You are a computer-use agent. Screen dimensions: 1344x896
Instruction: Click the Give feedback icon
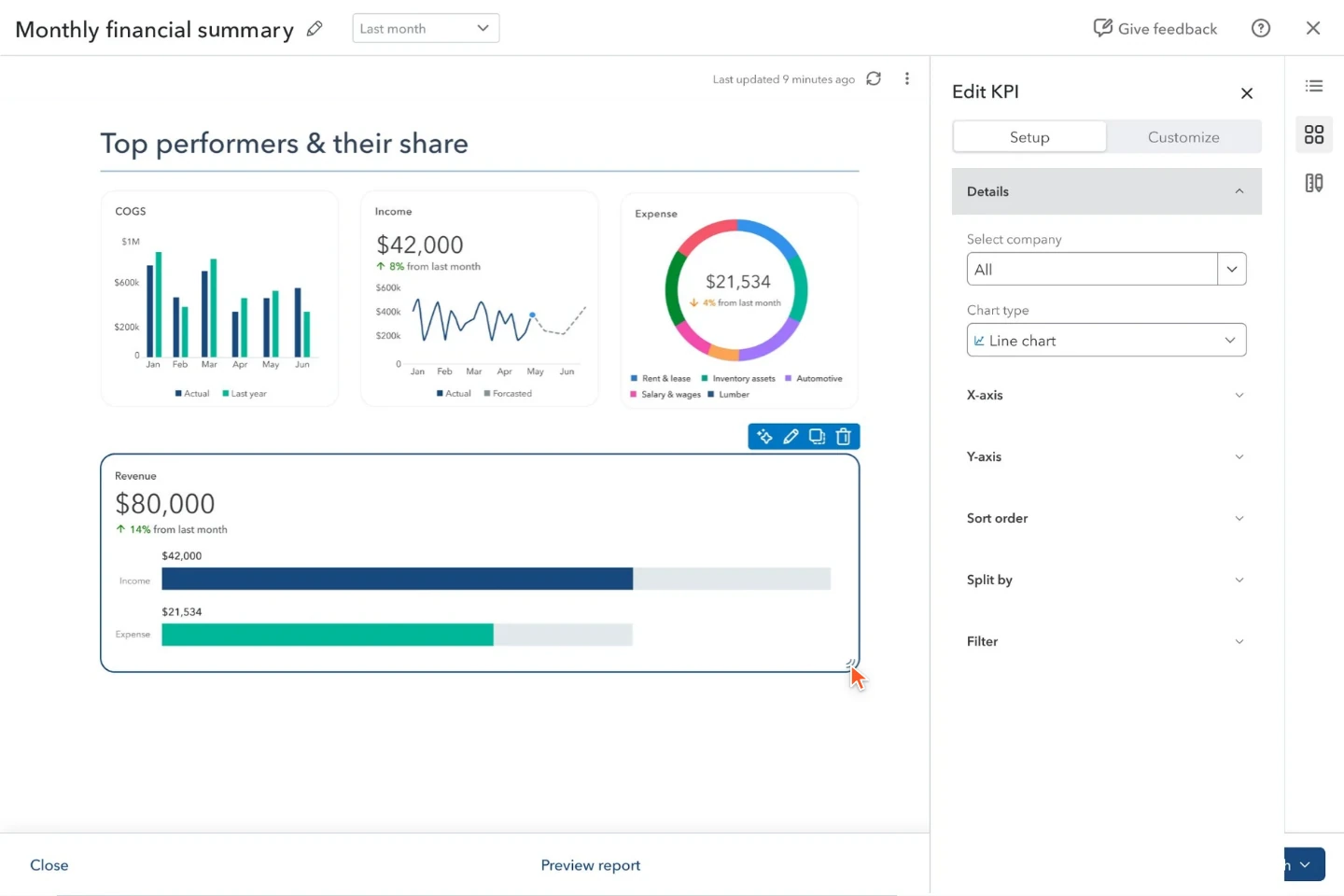(x=1103, y=28)
